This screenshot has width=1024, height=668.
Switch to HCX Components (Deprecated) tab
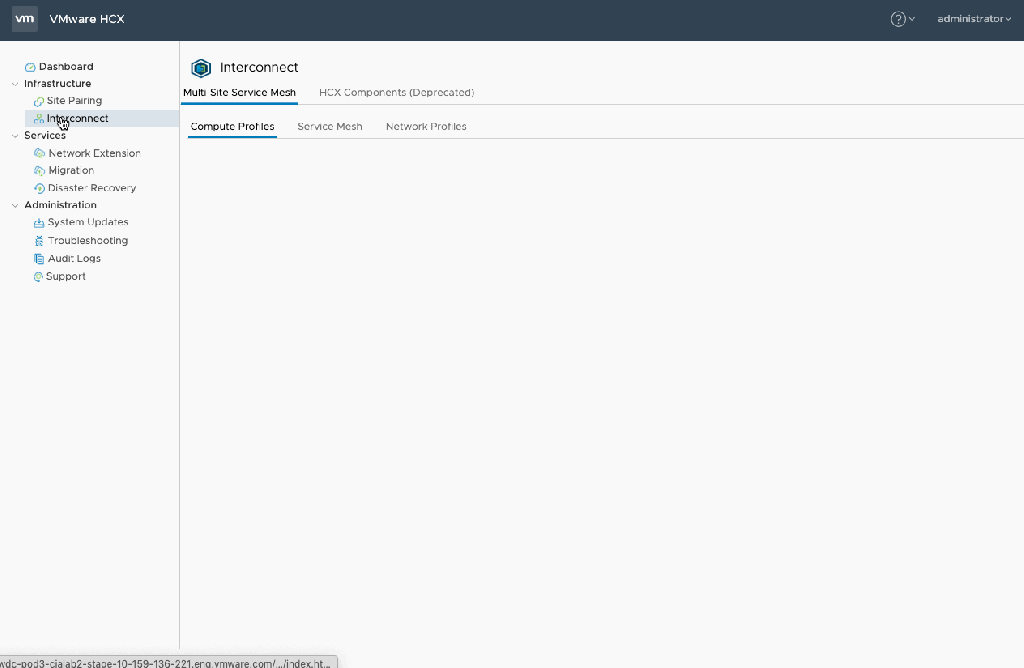396,93
